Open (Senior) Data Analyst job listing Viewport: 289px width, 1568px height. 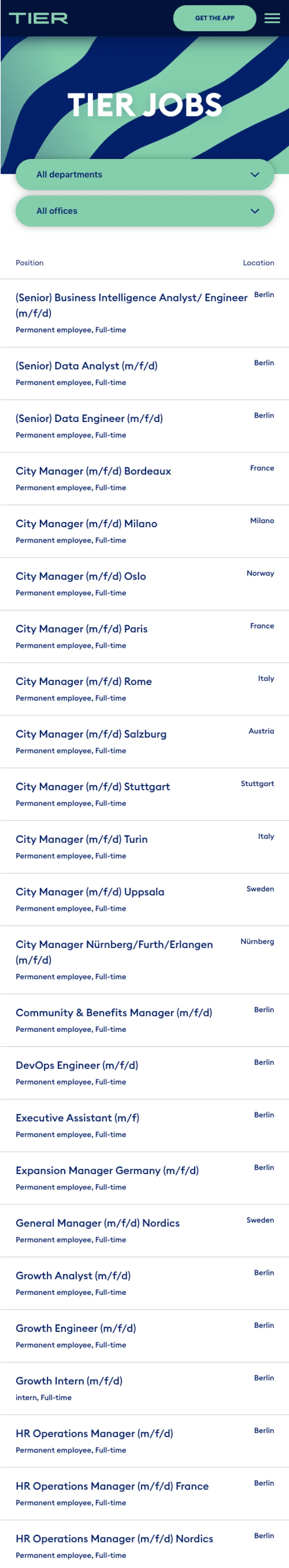86,366
